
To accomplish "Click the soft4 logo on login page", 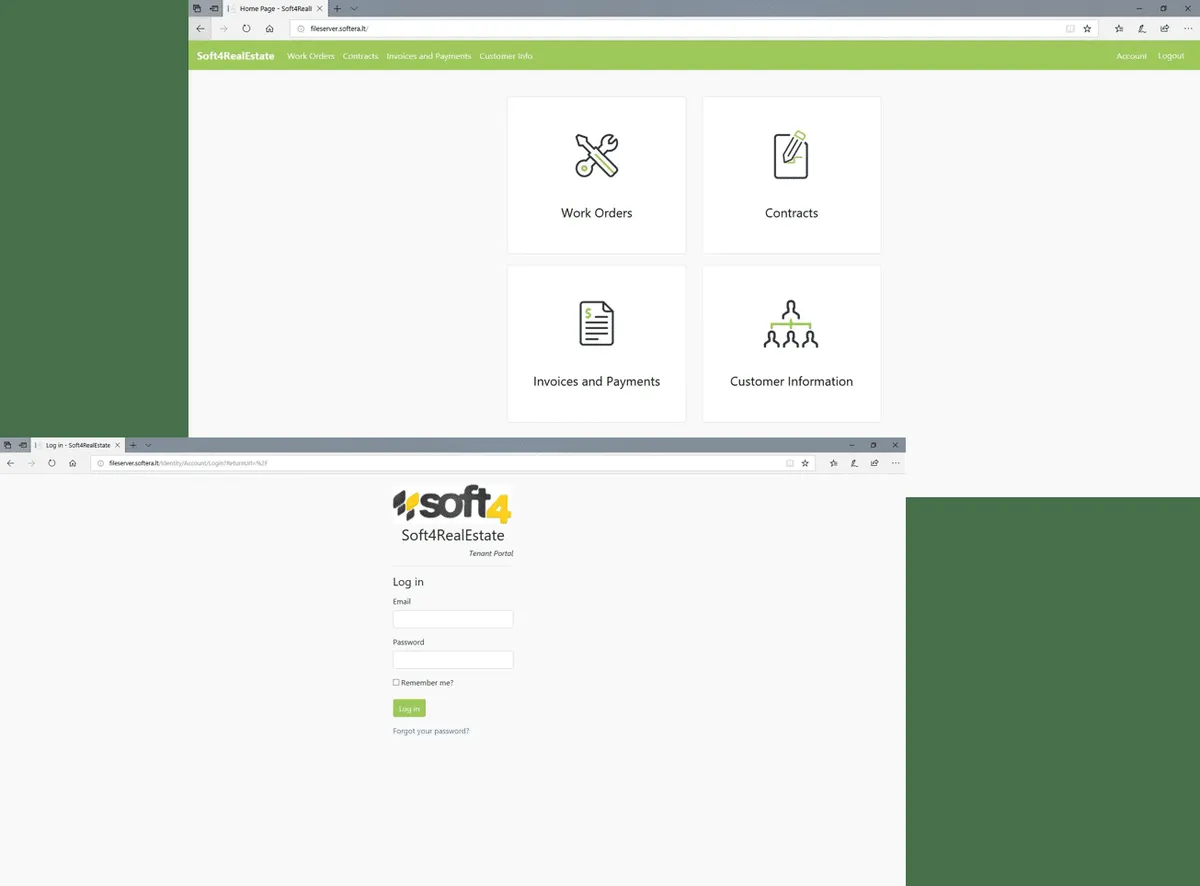I will pos(452,505).
